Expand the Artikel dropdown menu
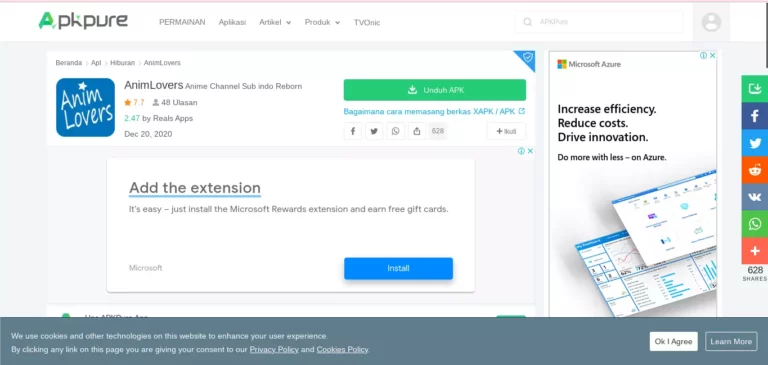Image resolution: width=768 pixels, height=365 pixels. [275, 22]
